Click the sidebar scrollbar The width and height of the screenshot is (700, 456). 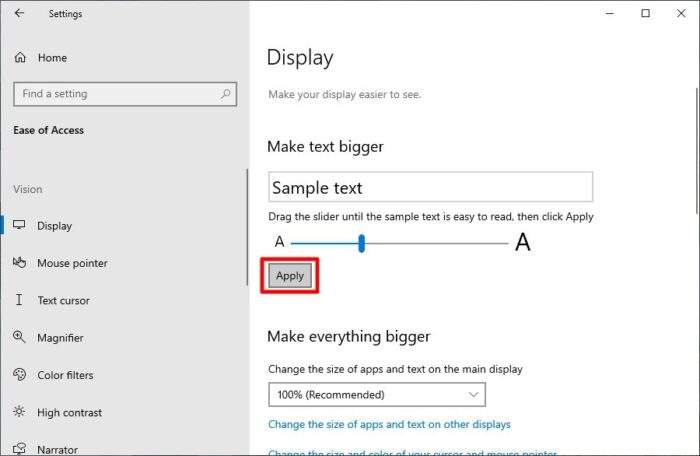click(247, 227)
